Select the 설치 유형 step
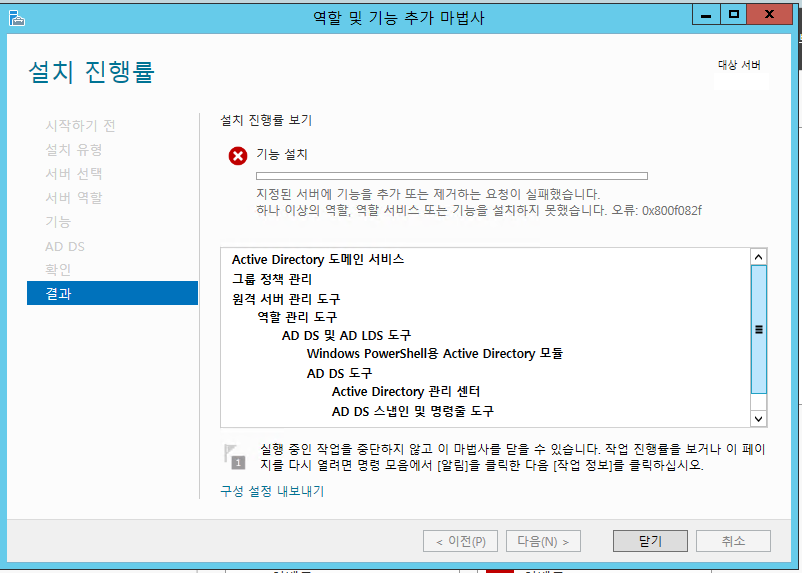Screen dimensions: 802x573 click(74, 149)
